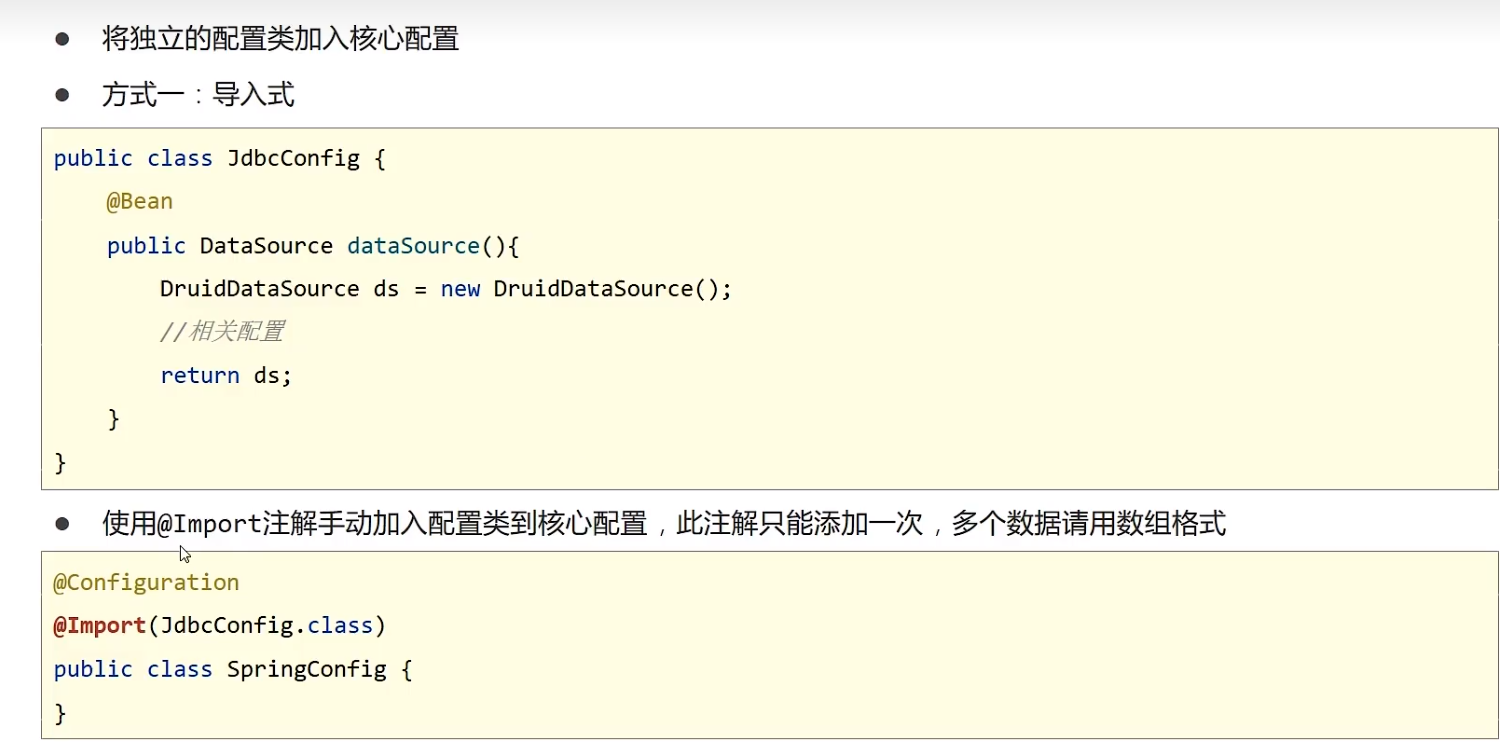
Task: Click the @Bean annotation
Action: [139, 201]
